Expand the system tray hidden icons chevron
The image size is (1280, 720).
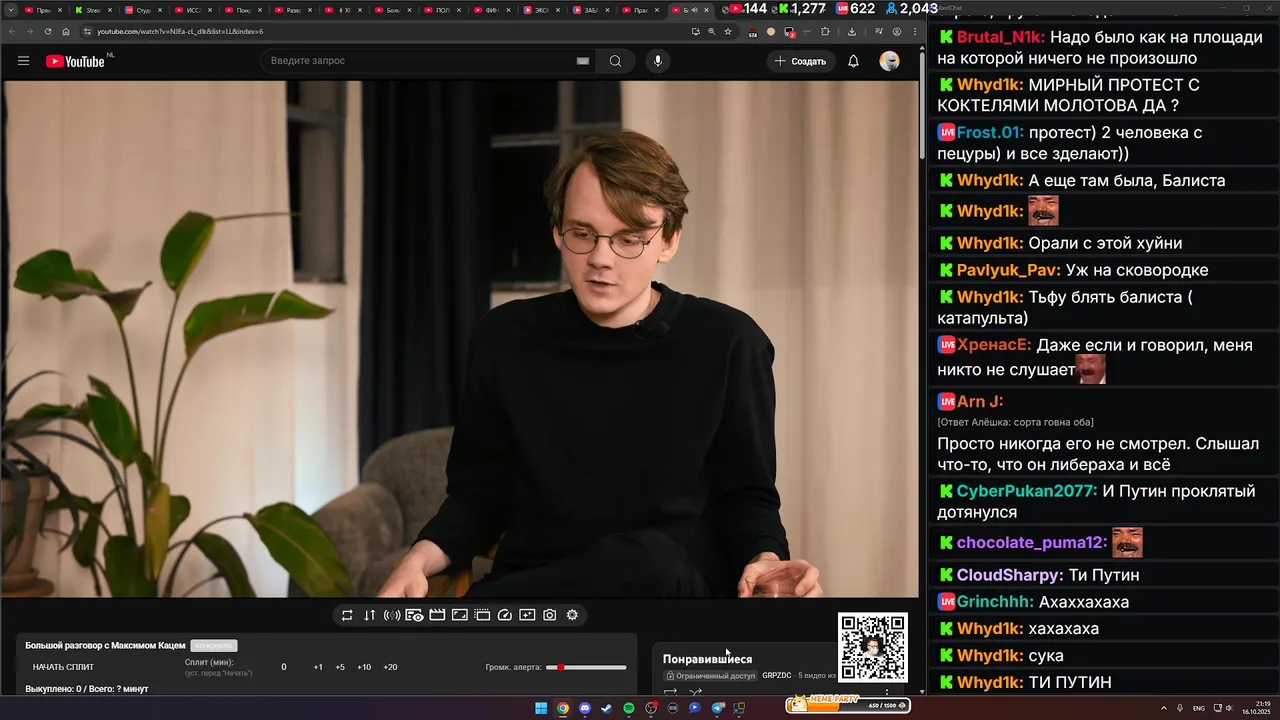1162,708
